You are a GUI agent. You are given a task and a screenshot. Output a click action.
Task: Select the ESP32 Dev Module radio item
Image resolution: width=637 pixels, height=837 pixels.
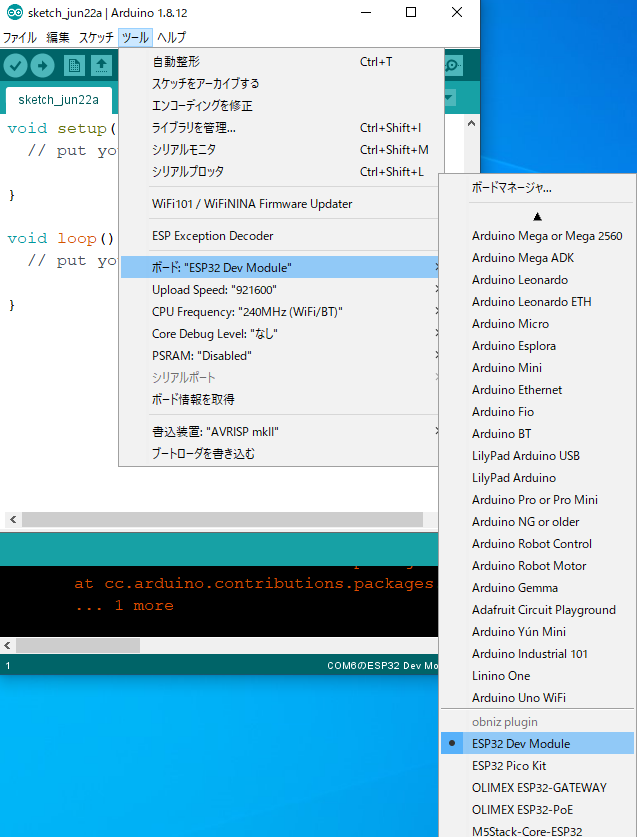[521, 744]
